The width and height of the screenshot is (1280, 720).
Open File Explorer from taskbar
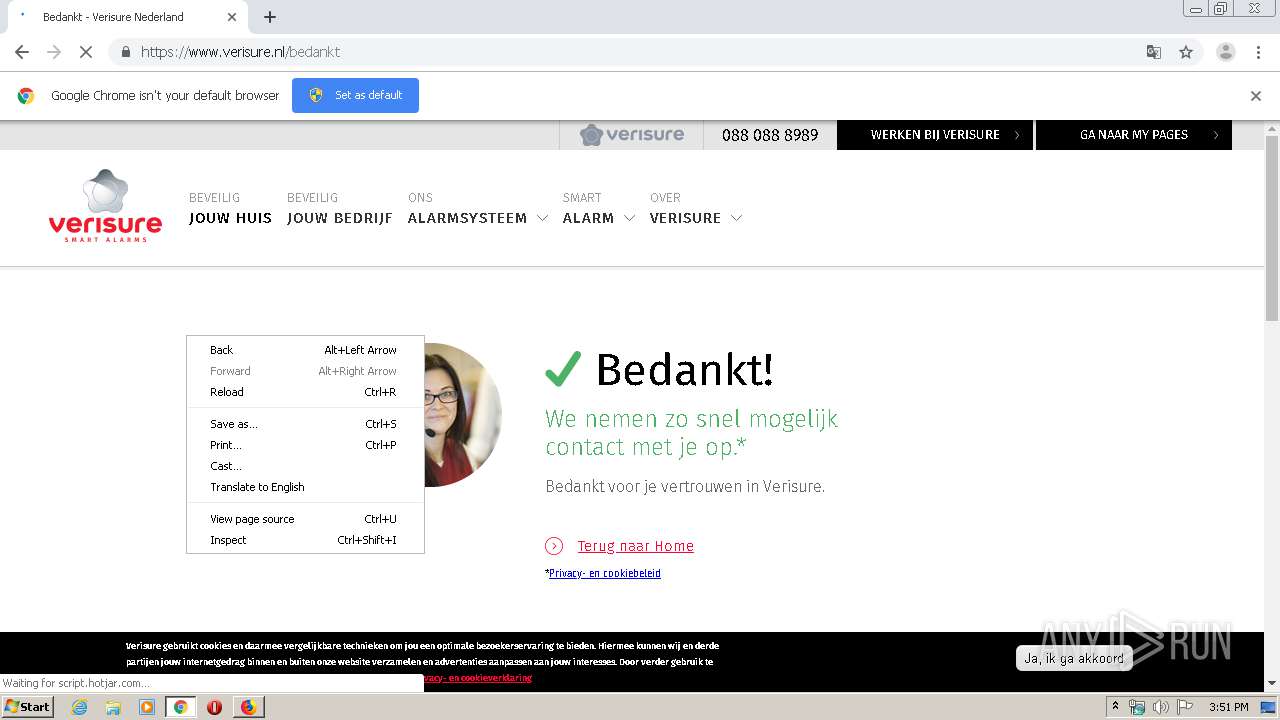pyautogui.click(x=113, y=707)
